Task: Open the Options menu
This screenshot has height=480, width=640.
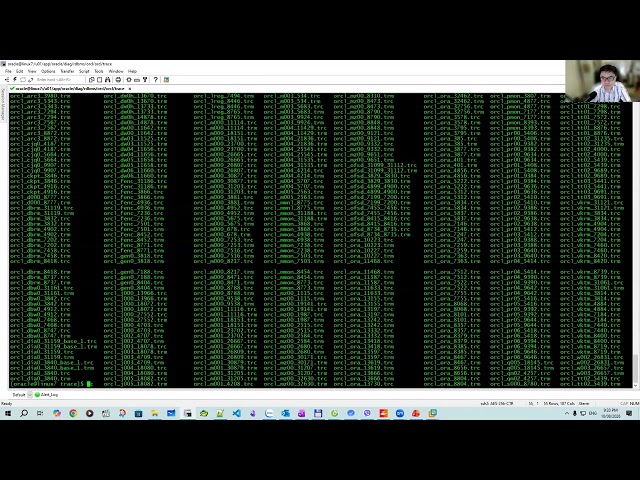Action: [x=48, y=71]
